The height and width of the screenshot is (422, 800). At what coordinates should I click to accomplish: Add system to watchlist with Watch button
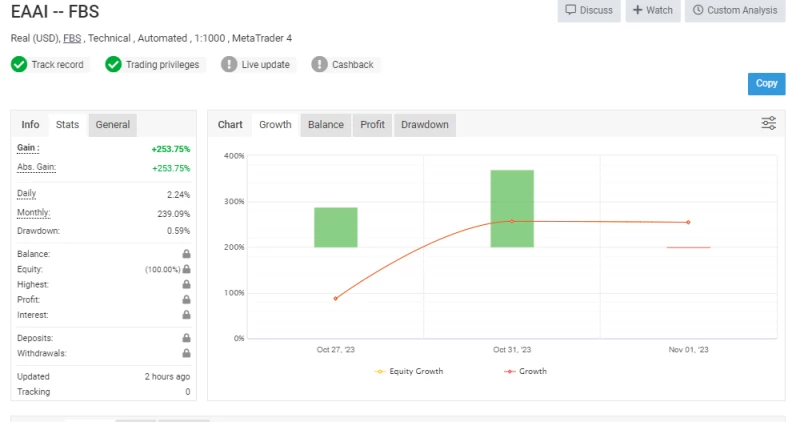[x=652, y=10]
